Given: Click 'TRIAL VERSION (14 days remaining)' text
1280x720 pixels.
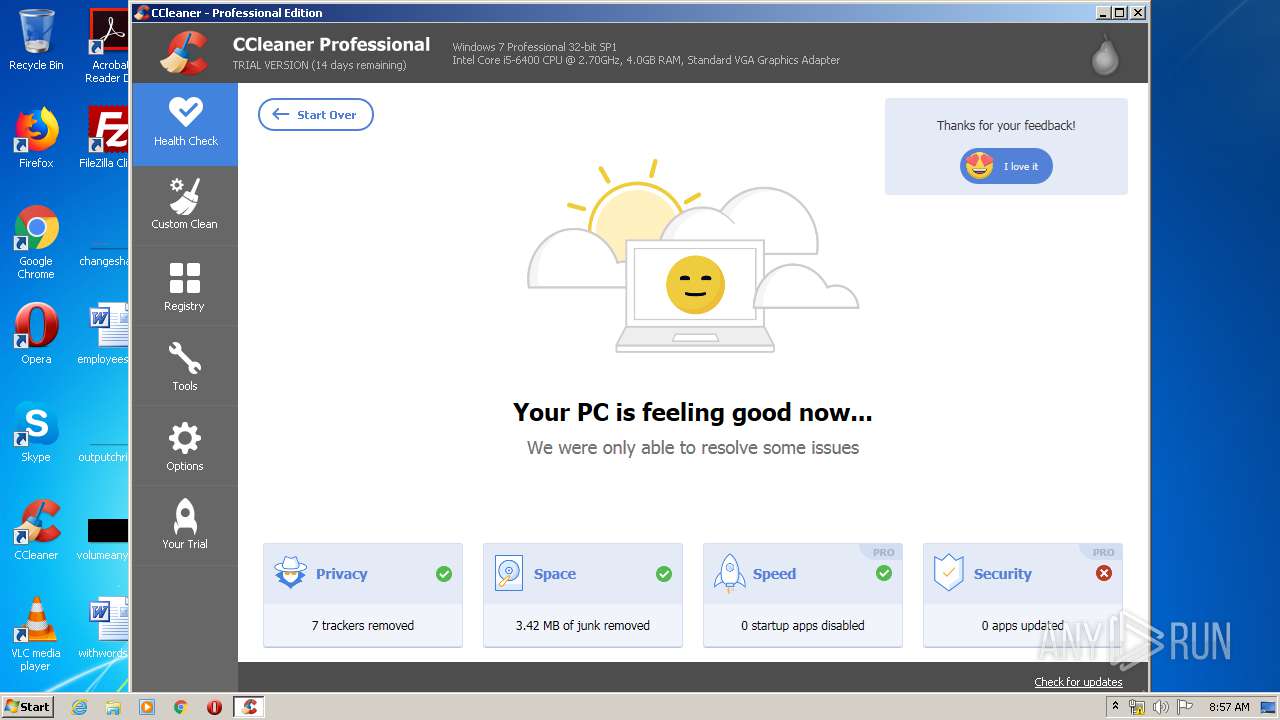Looking at the screenshot, I should [320, 65].
